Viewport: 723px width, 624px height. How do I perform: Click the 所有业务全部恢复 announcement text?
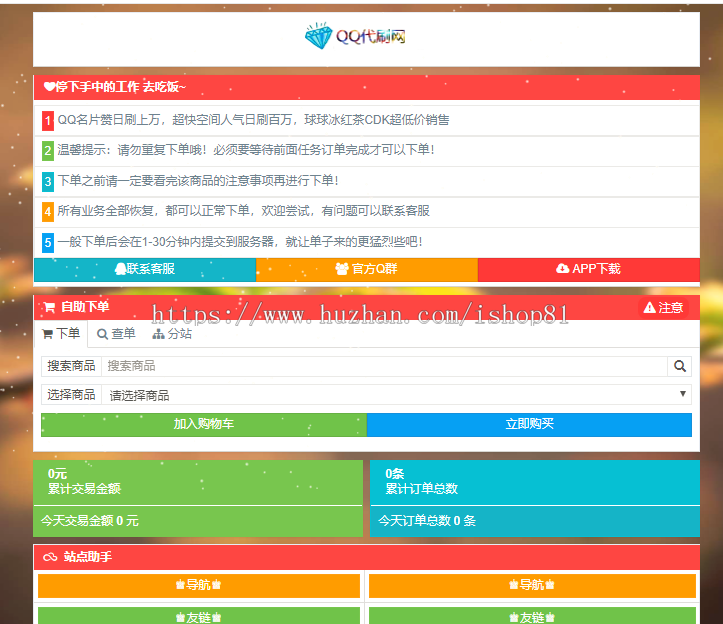point(243,211)
